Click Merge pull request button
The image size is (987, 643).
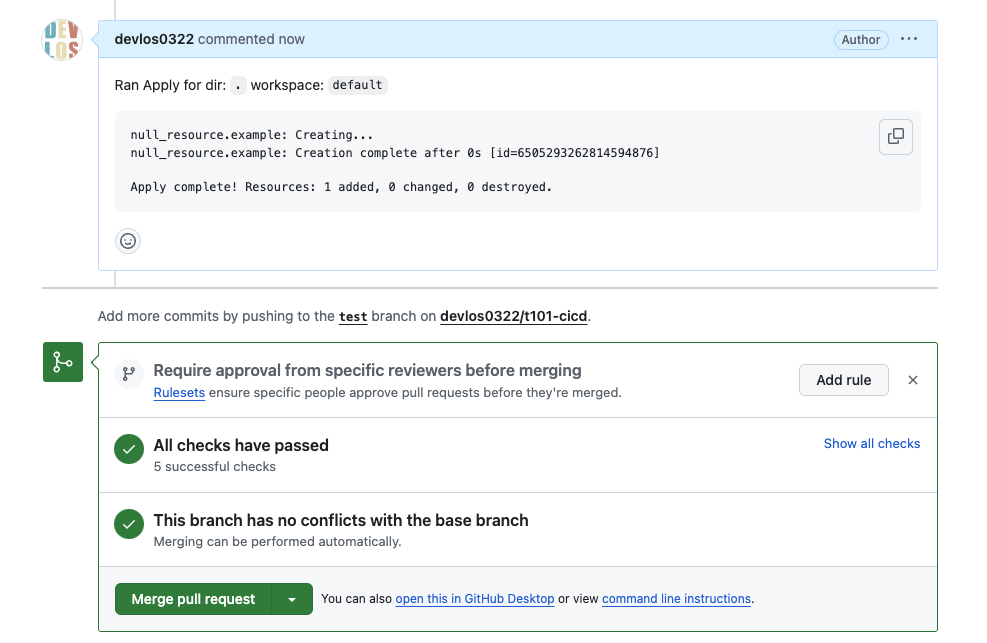click(x=193, y=599)
